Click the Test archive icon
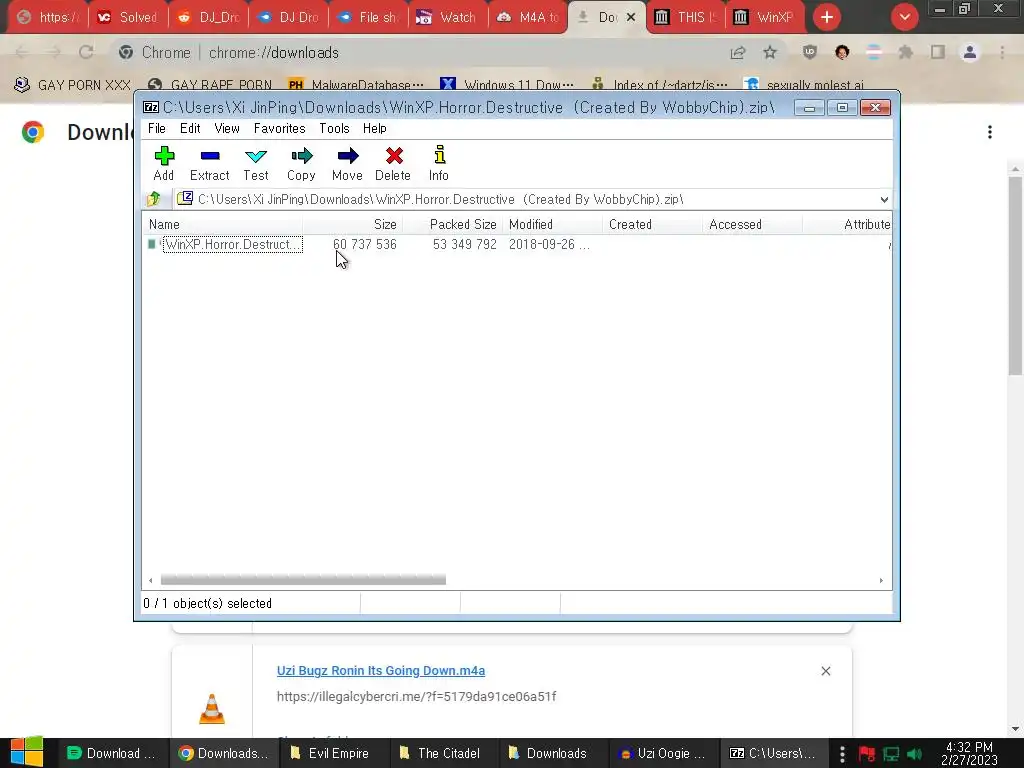 pos(255,156)
